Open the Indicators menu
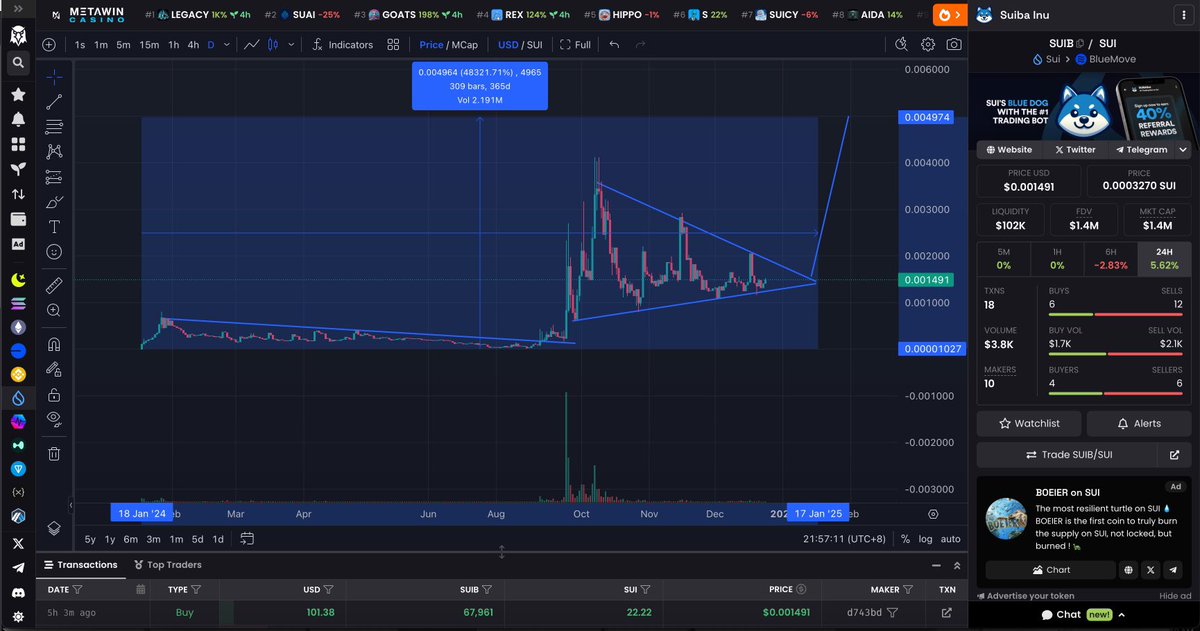 [342, 45]
